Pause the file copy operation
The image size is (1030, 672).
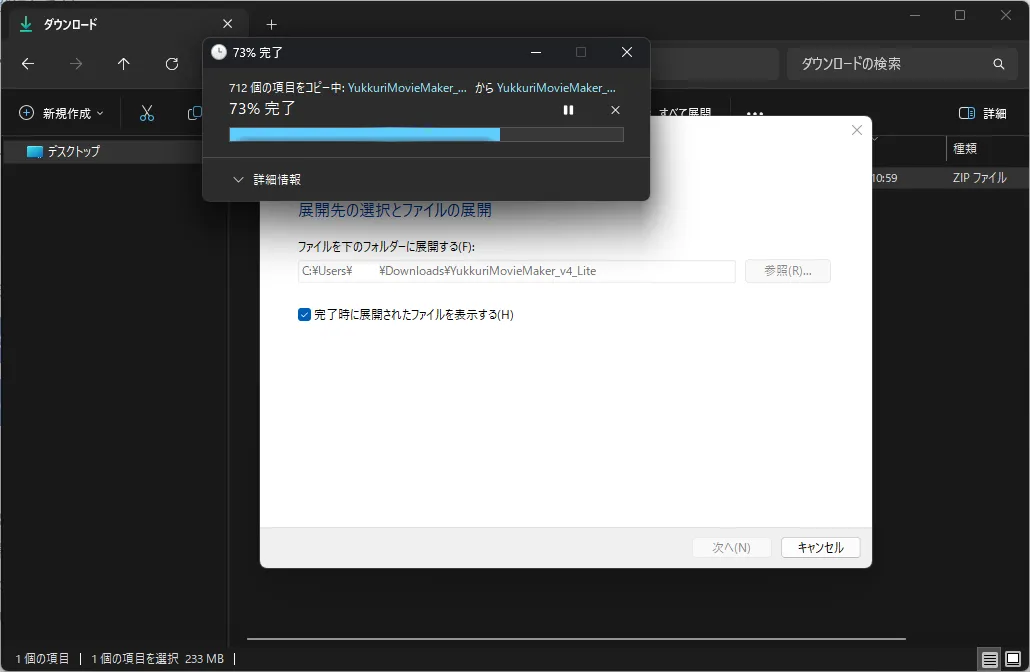point(568,110)
